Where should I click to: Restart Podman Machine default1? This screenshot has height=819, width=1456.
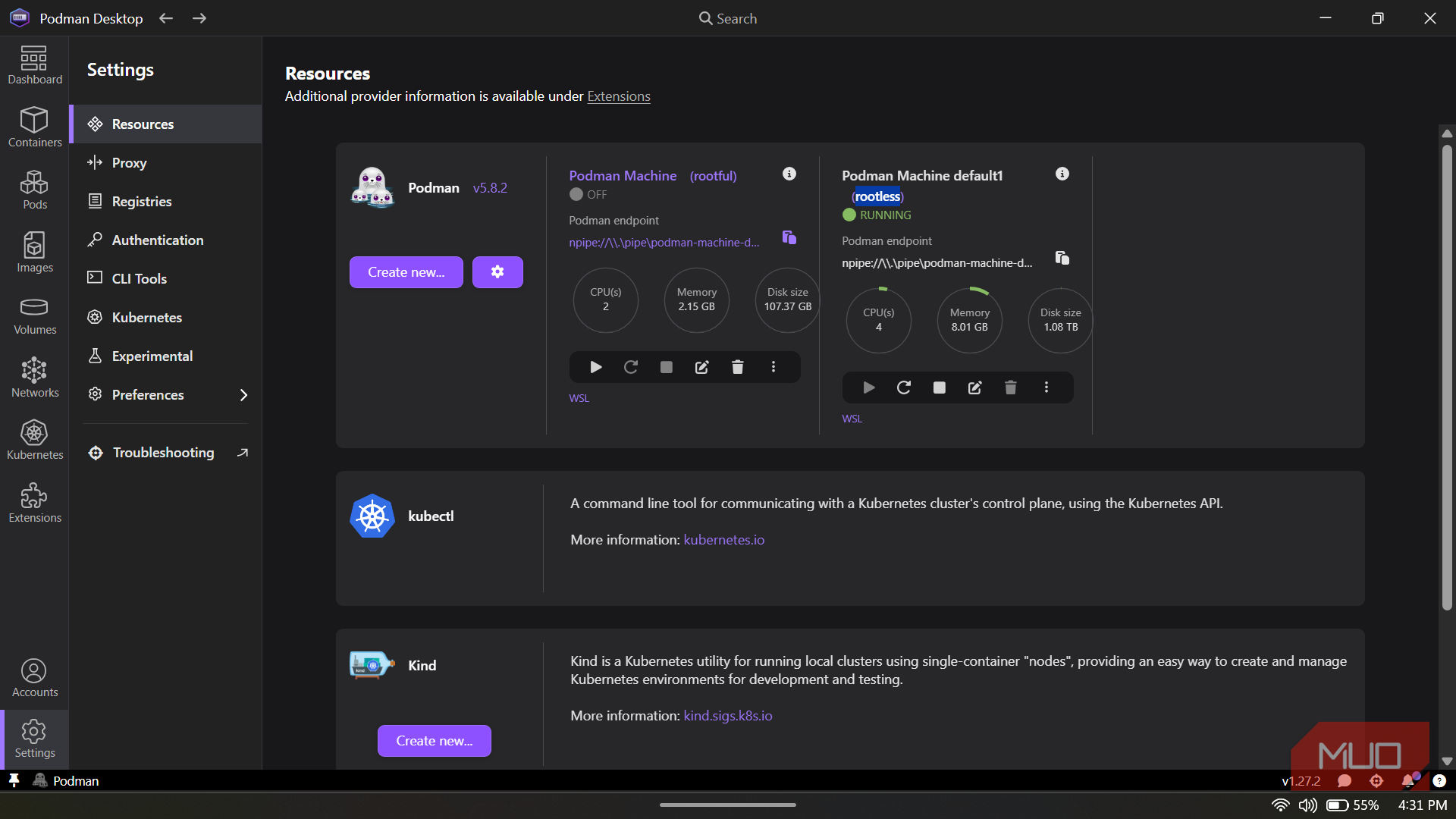(904, 388)
